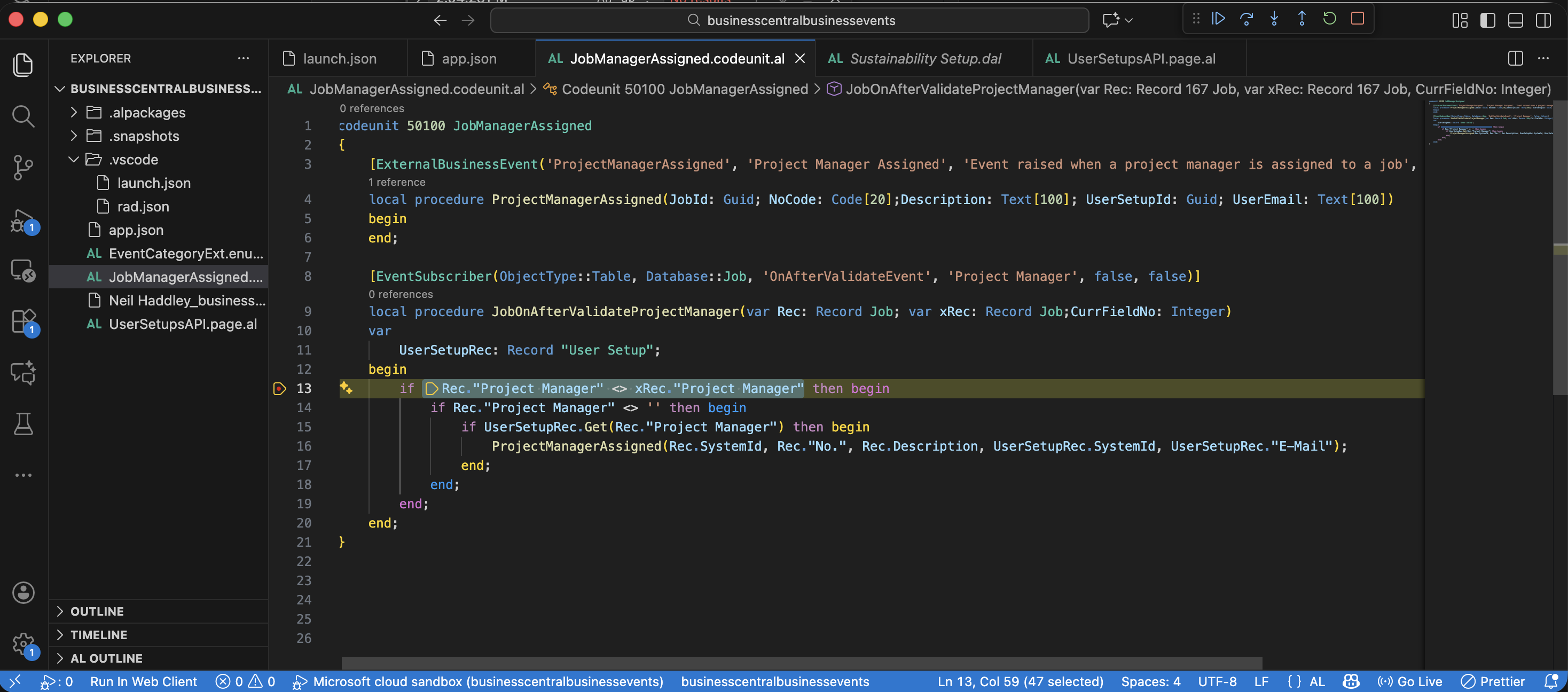1568x692 pixels.
Task: Stop the running debug session
Action: 1357,19
